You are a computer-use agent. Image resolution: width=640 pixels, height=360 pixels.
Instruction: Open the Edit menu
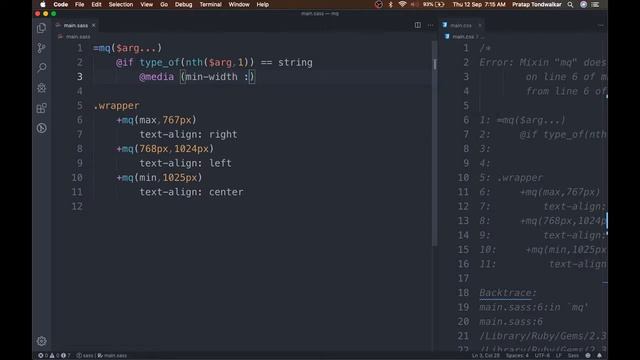(x=96, y=4)
